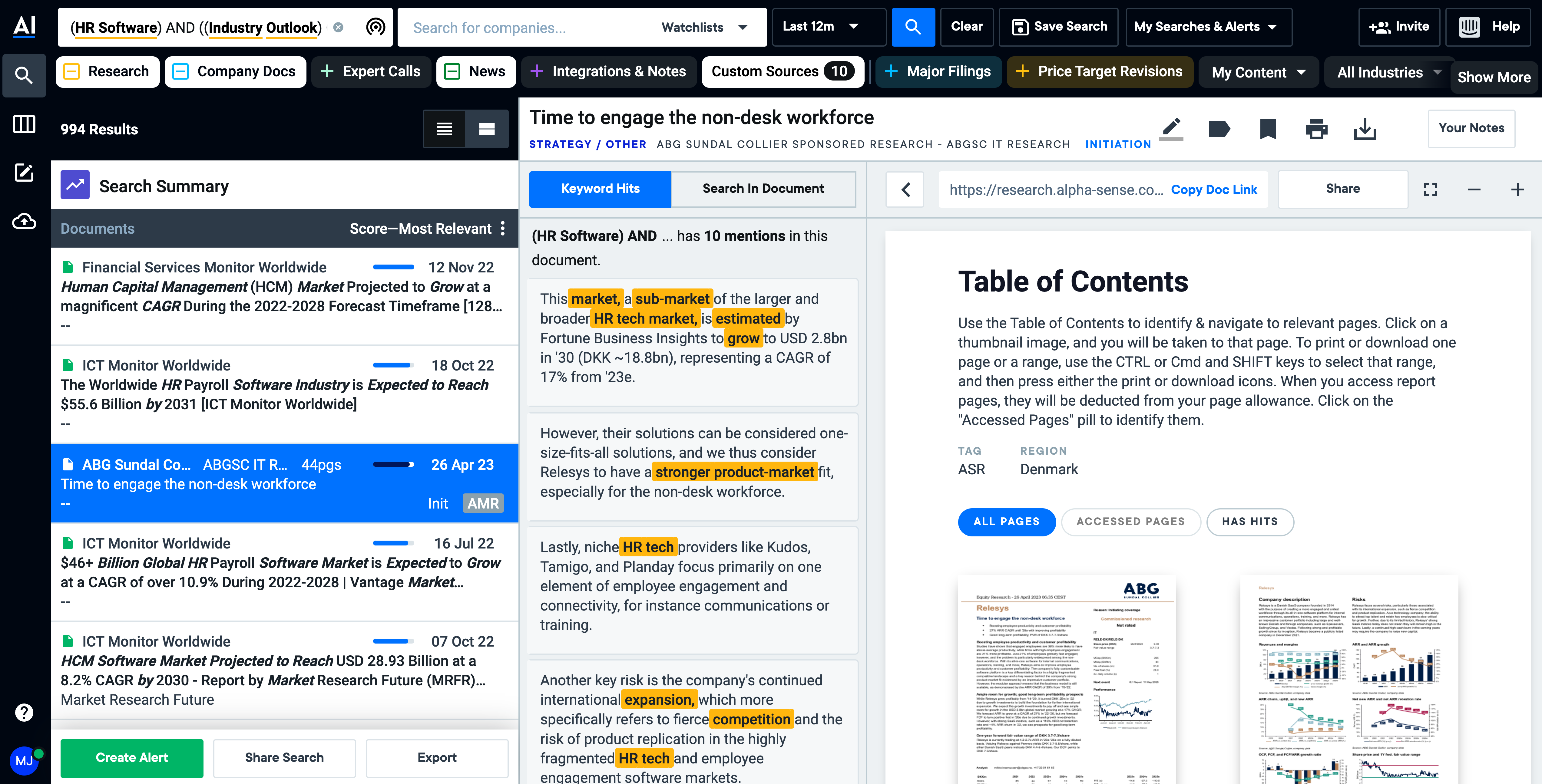The image size is (1542, 784).
Task: Zoom out with the minus icon
Action: tap(1474, 190)
